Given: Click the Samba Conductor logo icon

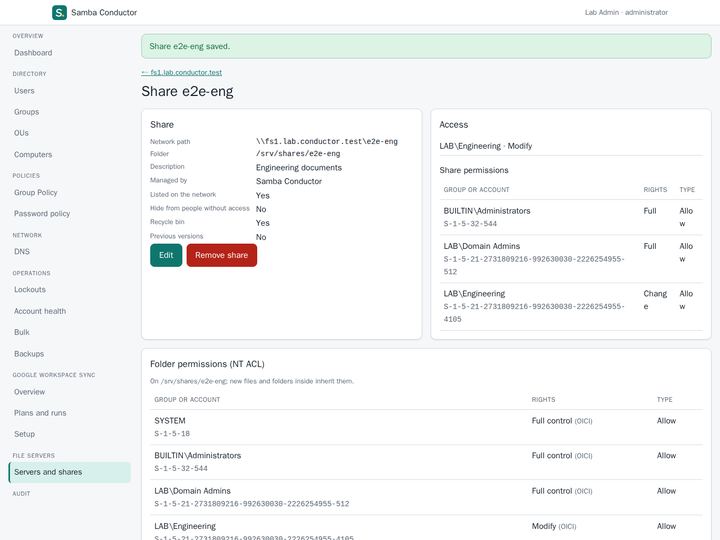Looking at the screenshot, I should (x=59, y=12).
